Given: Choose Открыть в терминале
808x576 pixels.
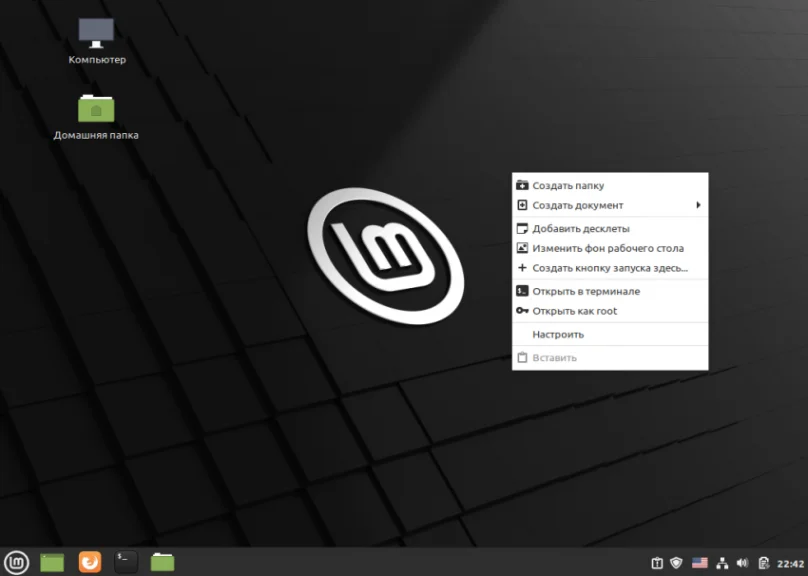Looking at the screenshot, I should [x=585, y=291].
